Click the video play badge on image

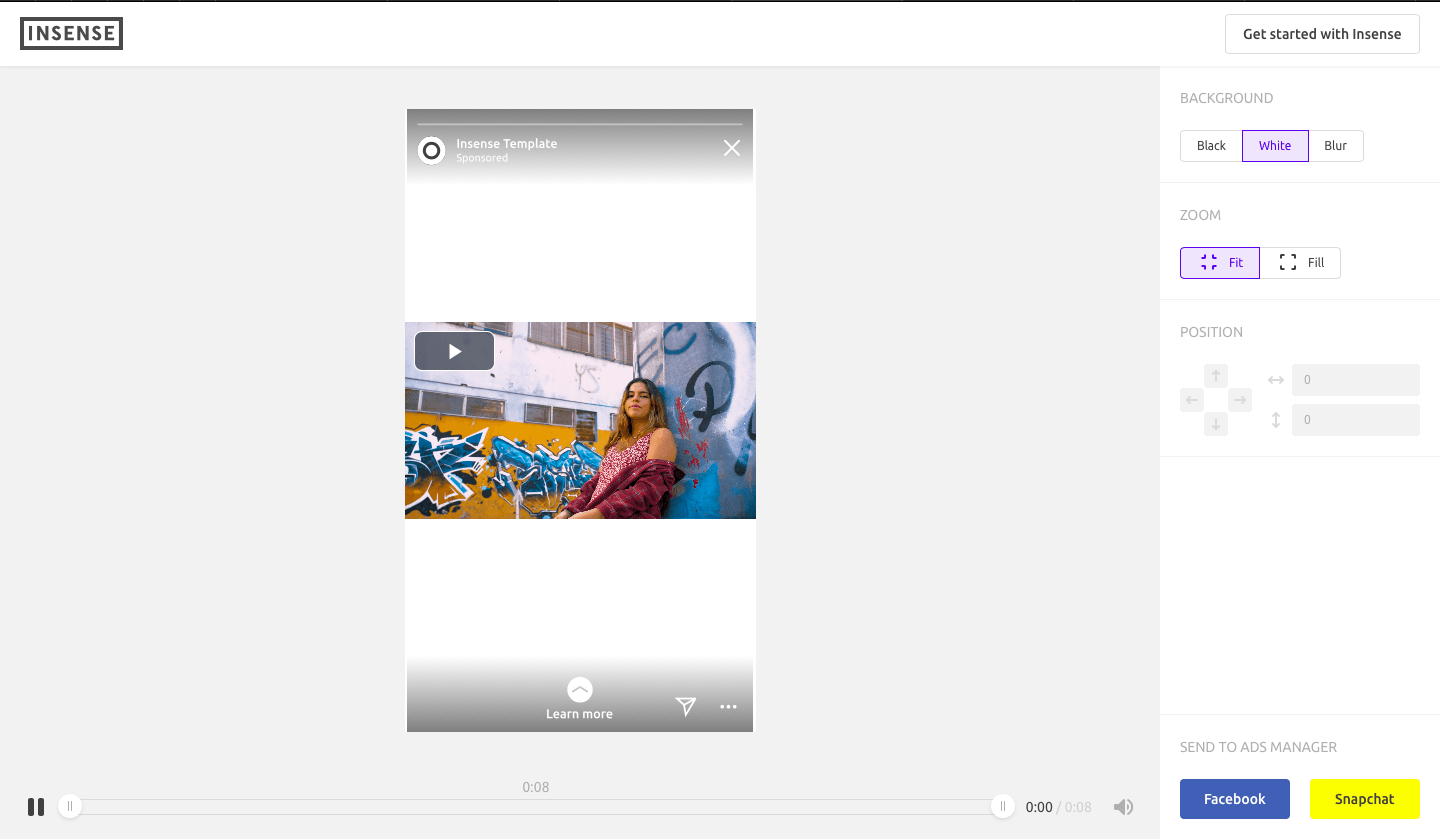(454, 351)
